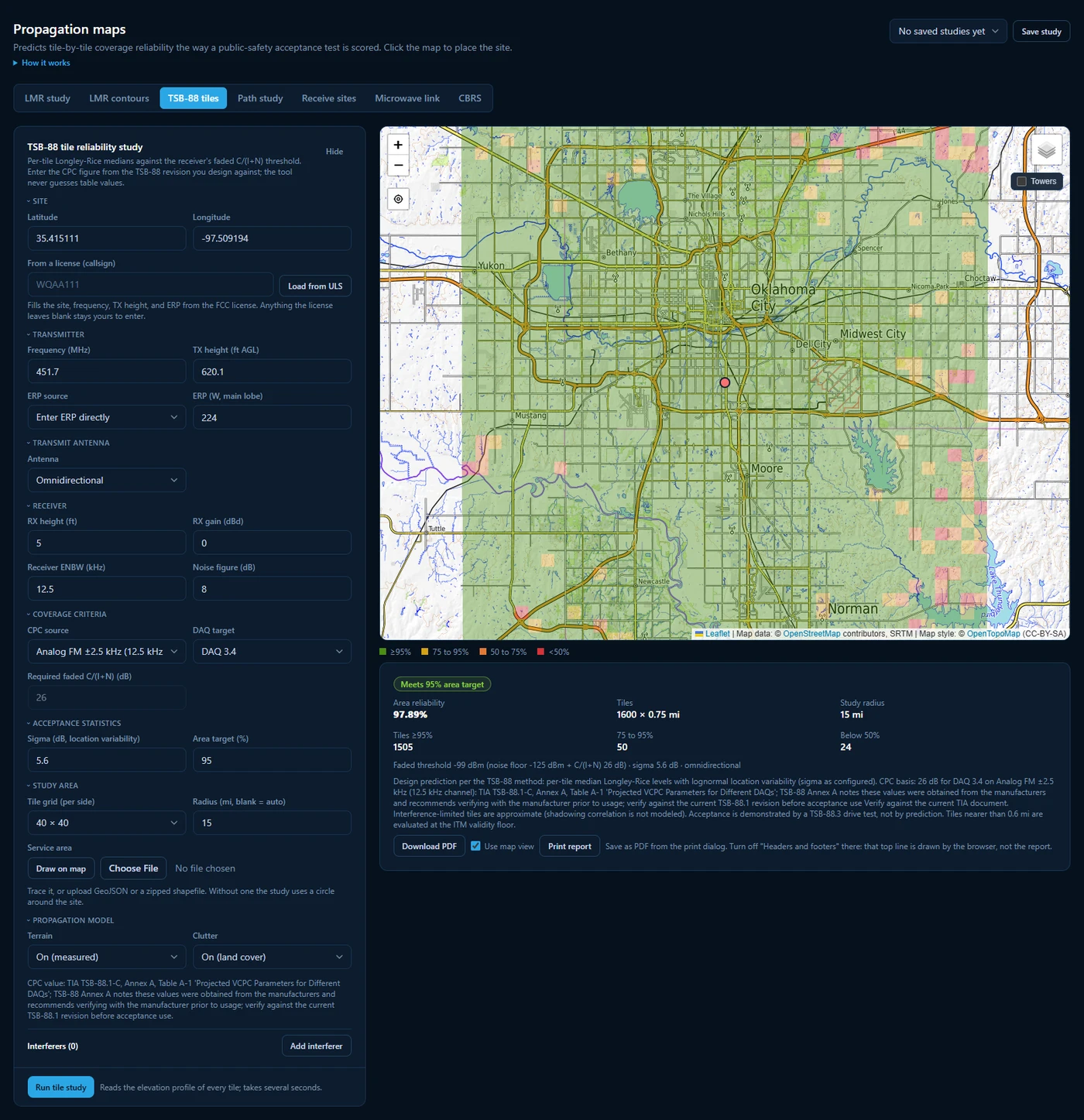Open the OpenStreetMap attribution link
This screenshot has height=1120, width=1084.
click(811, 634)
